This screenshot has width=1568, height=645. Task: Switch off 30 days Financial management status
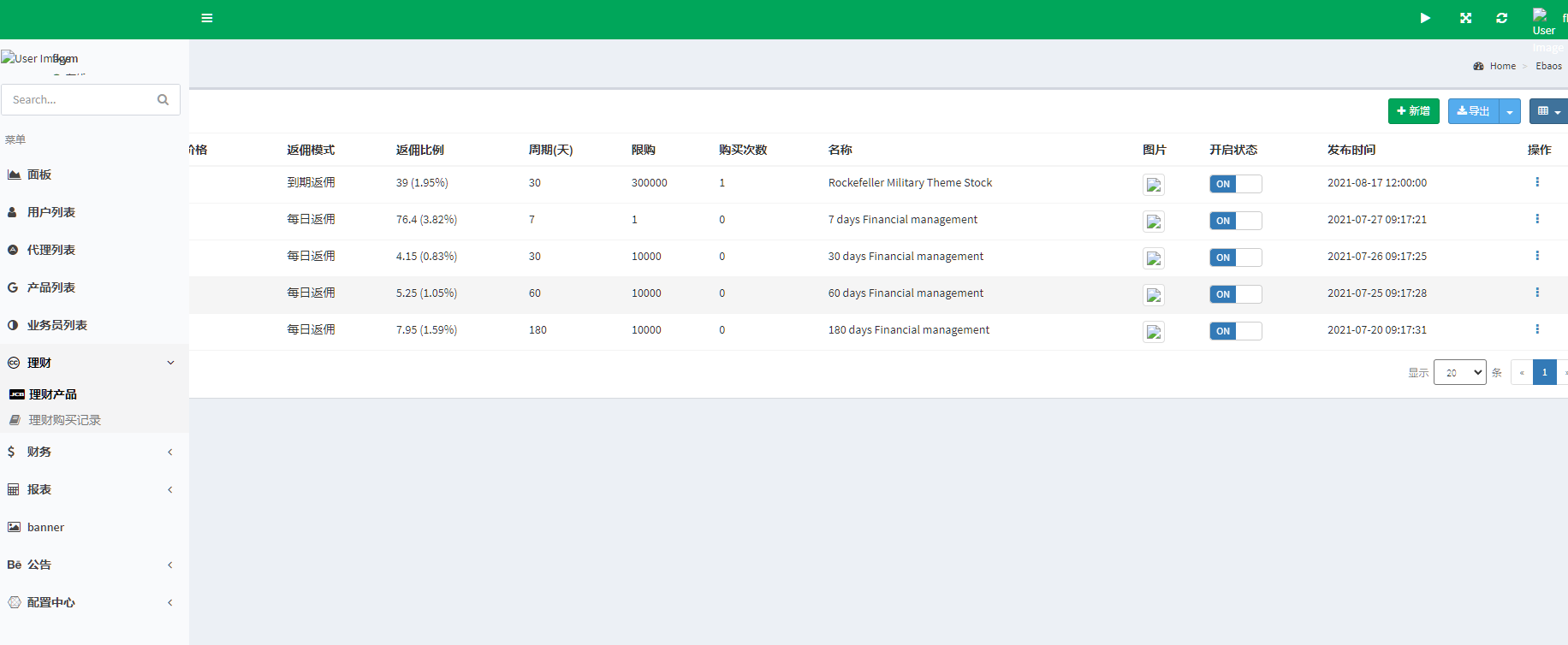point(1235,257)
